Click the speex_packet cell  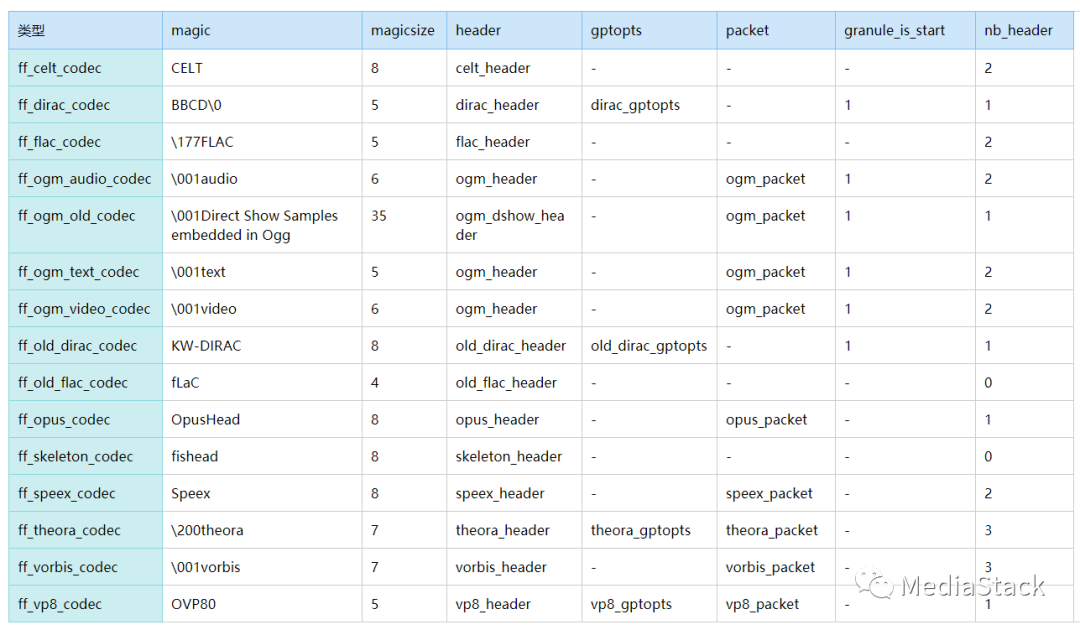point(769,493)
